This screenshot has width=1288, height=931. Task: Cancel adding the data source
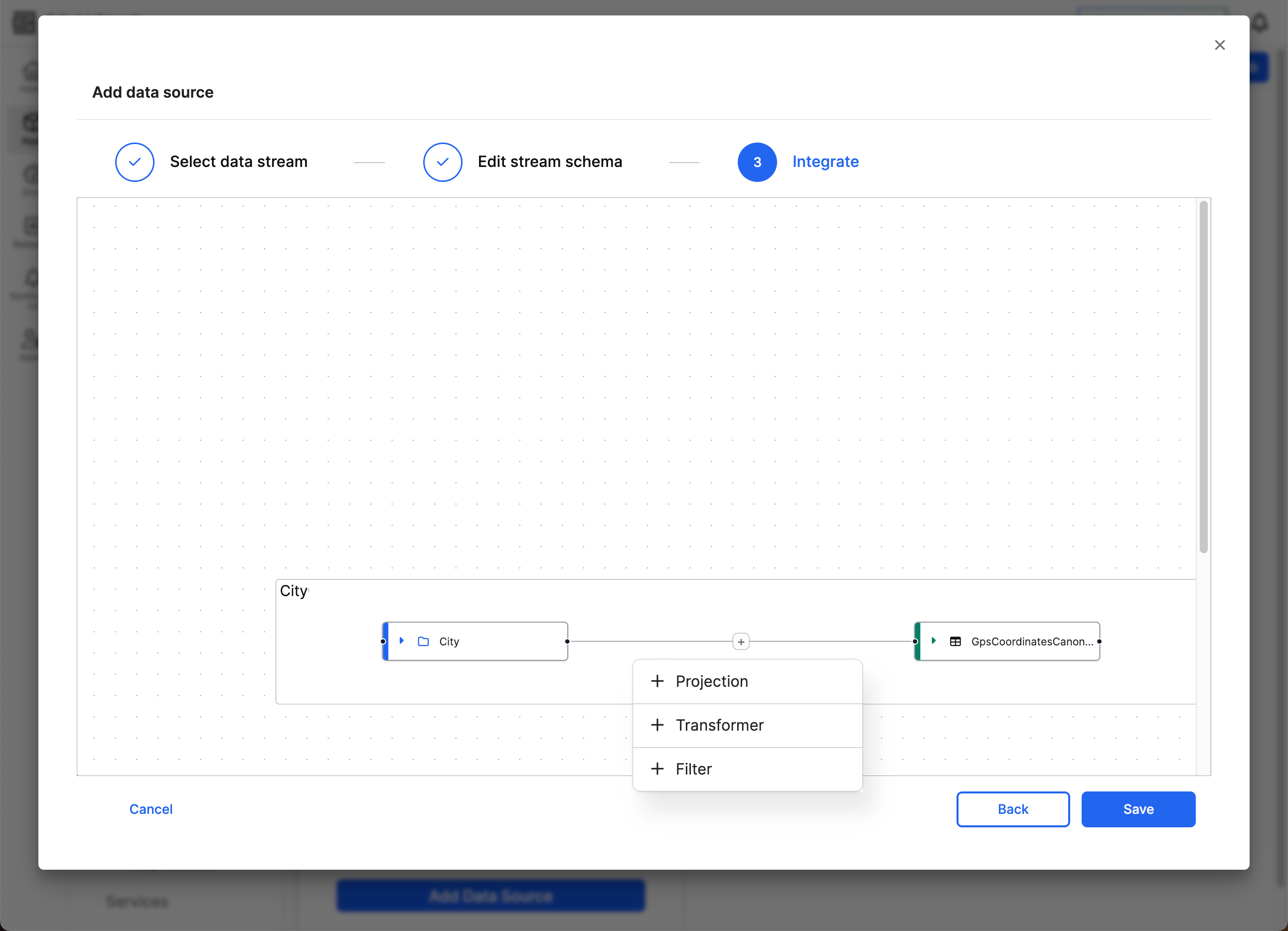151,809
